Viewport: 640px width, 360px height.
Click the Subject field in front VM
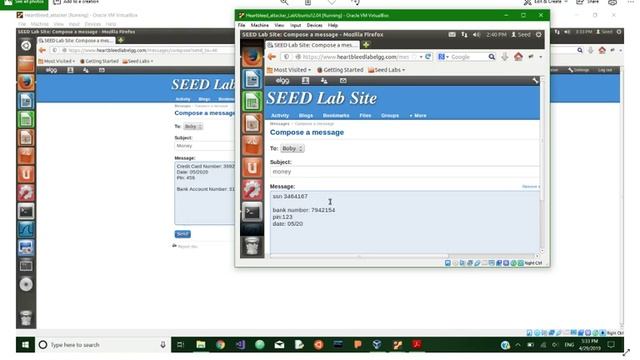(404, 172)
